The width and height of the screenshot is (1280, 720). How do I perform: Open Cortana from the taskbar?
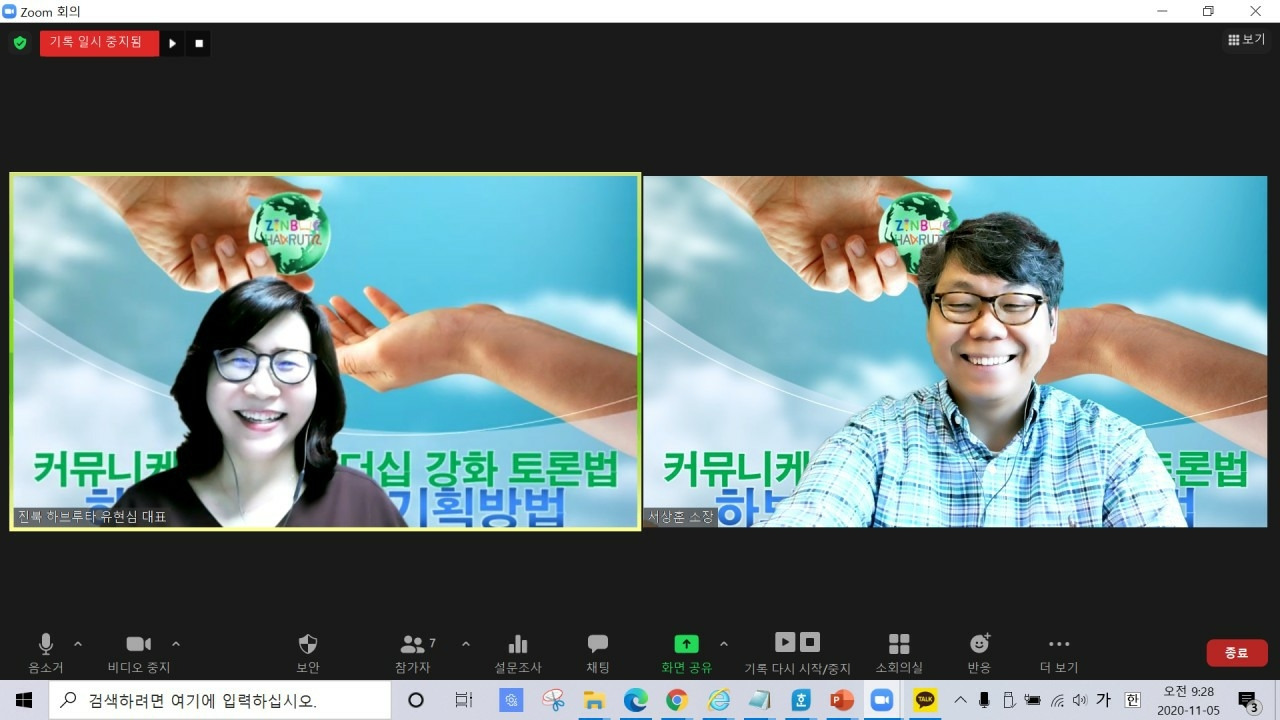pos(416,700)
